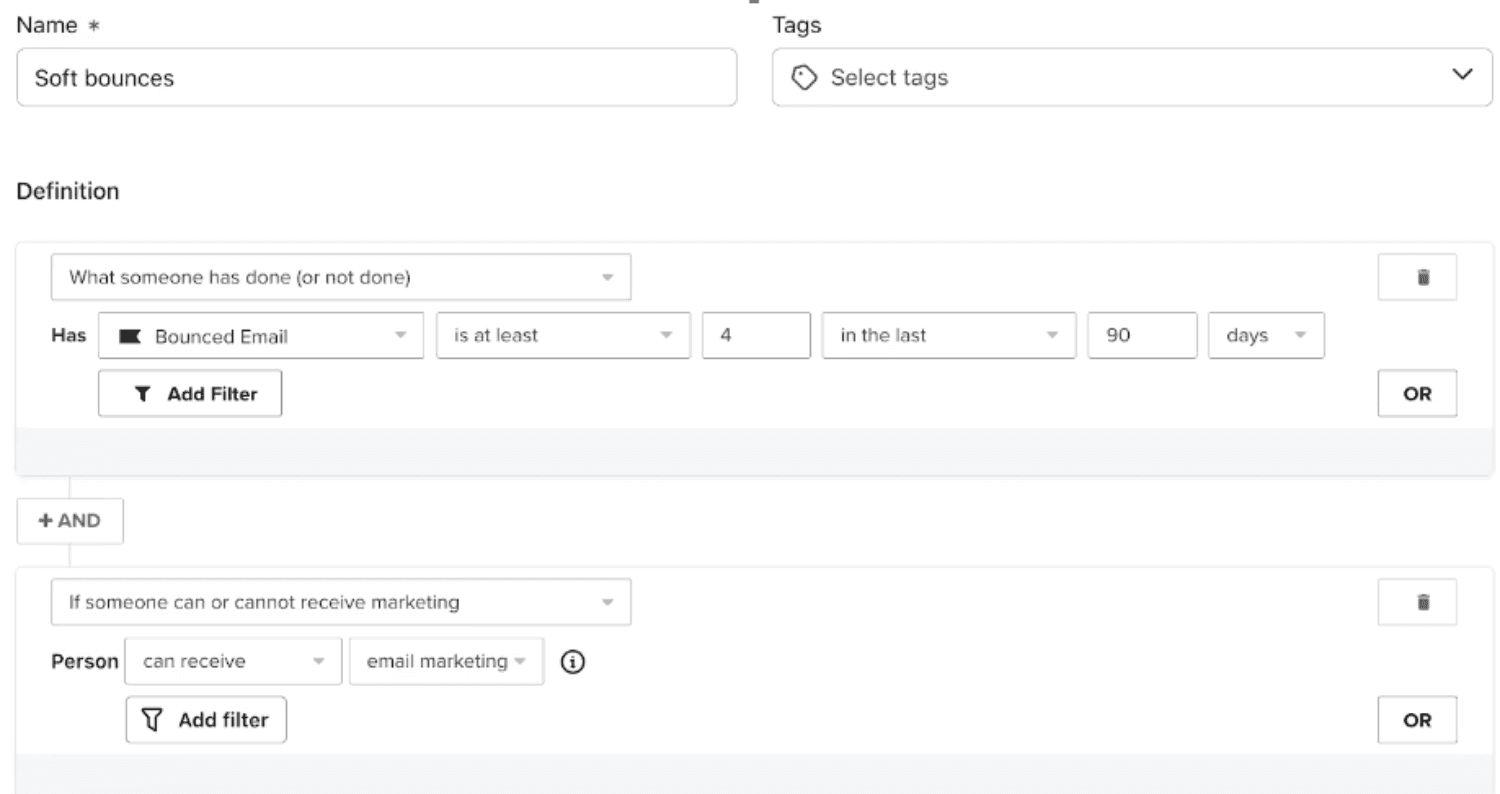Click the Definition heading text

[68, 191]
